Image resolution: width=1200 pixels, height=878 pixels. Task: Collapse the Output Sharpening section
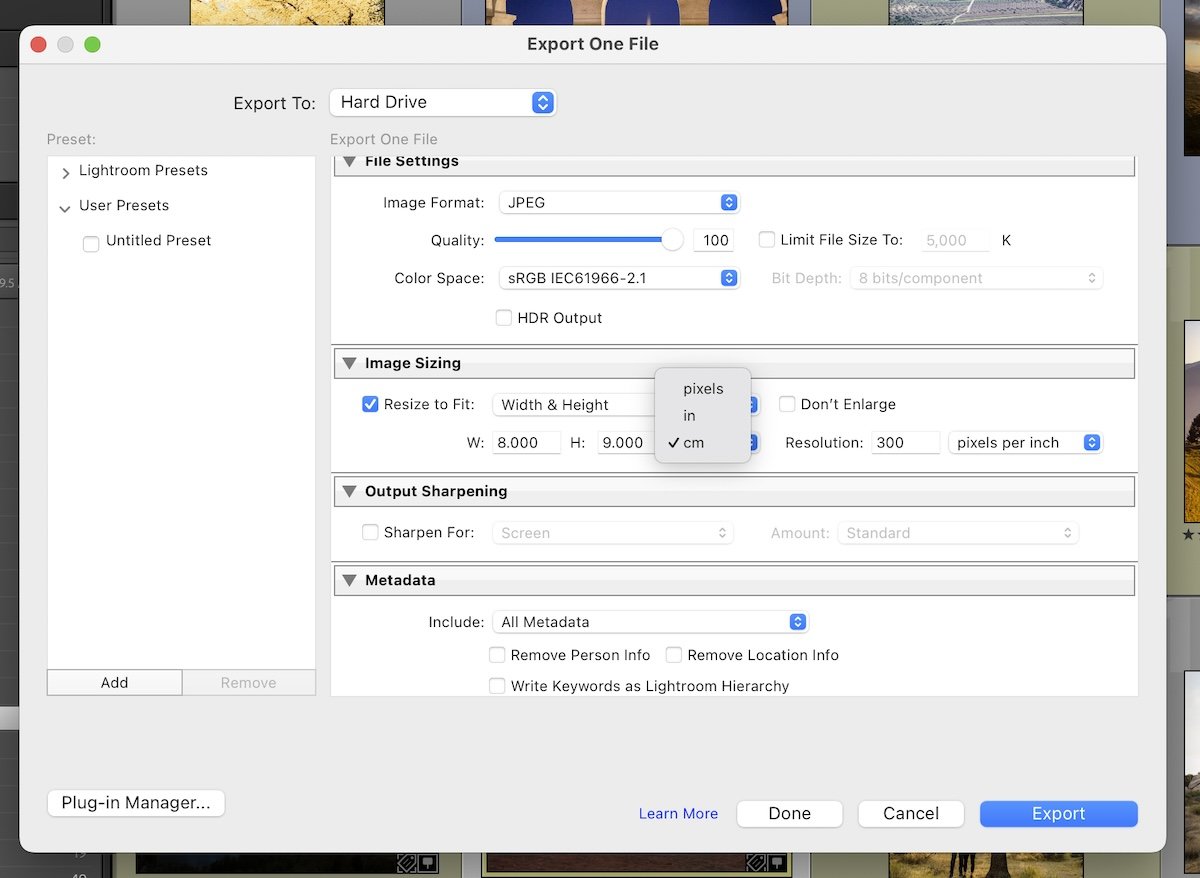click(x=349, y=491)
